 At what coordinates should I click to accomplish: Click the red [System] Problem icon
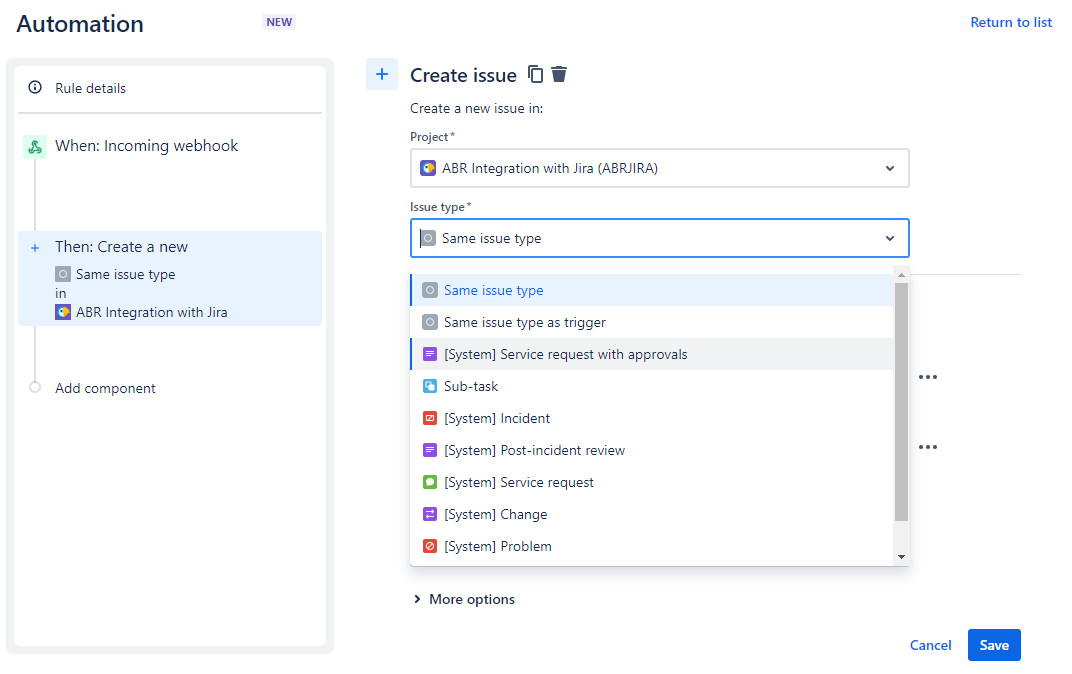pos(430,546)
